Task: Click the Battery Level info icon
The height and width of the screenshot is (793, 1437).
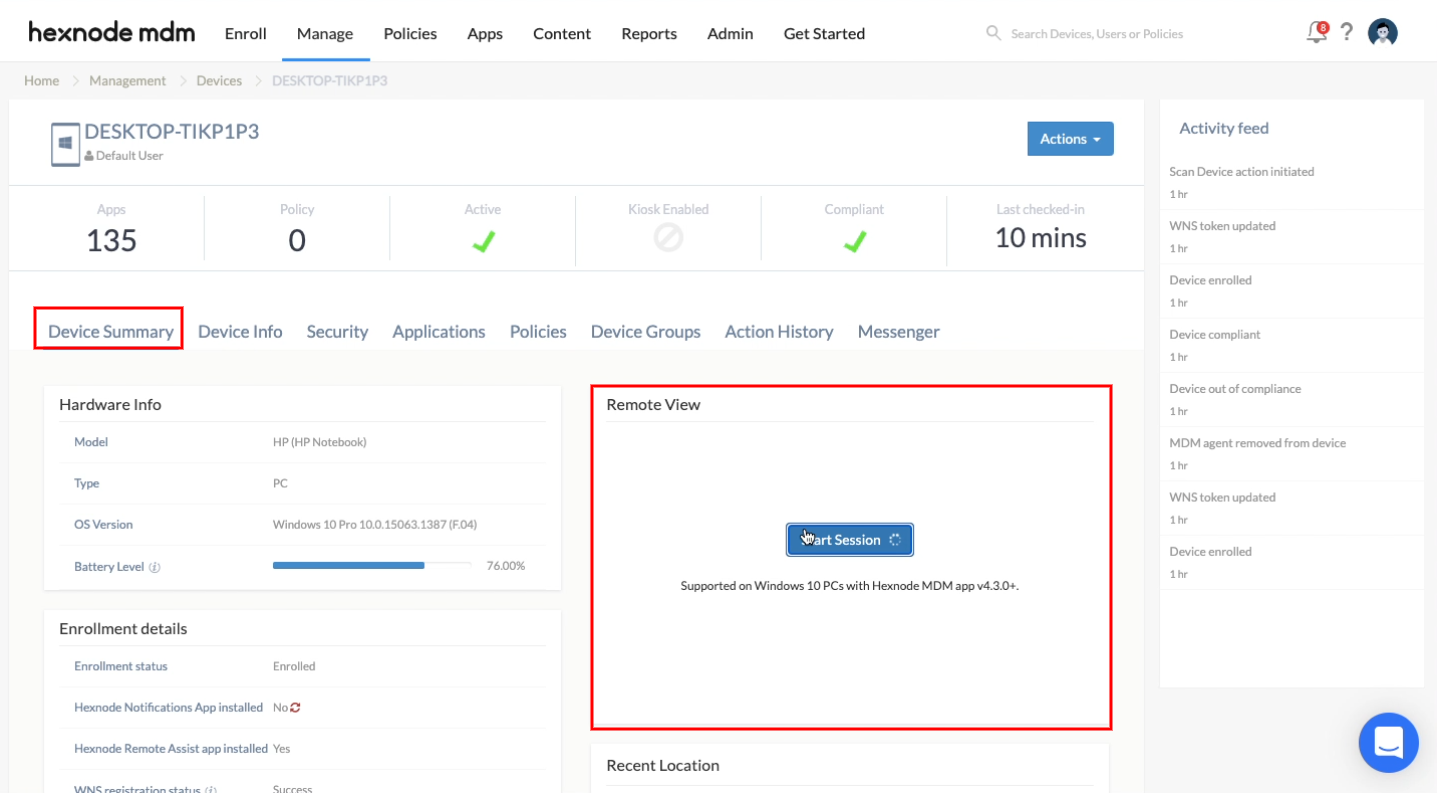Action: tap(155, 567)
